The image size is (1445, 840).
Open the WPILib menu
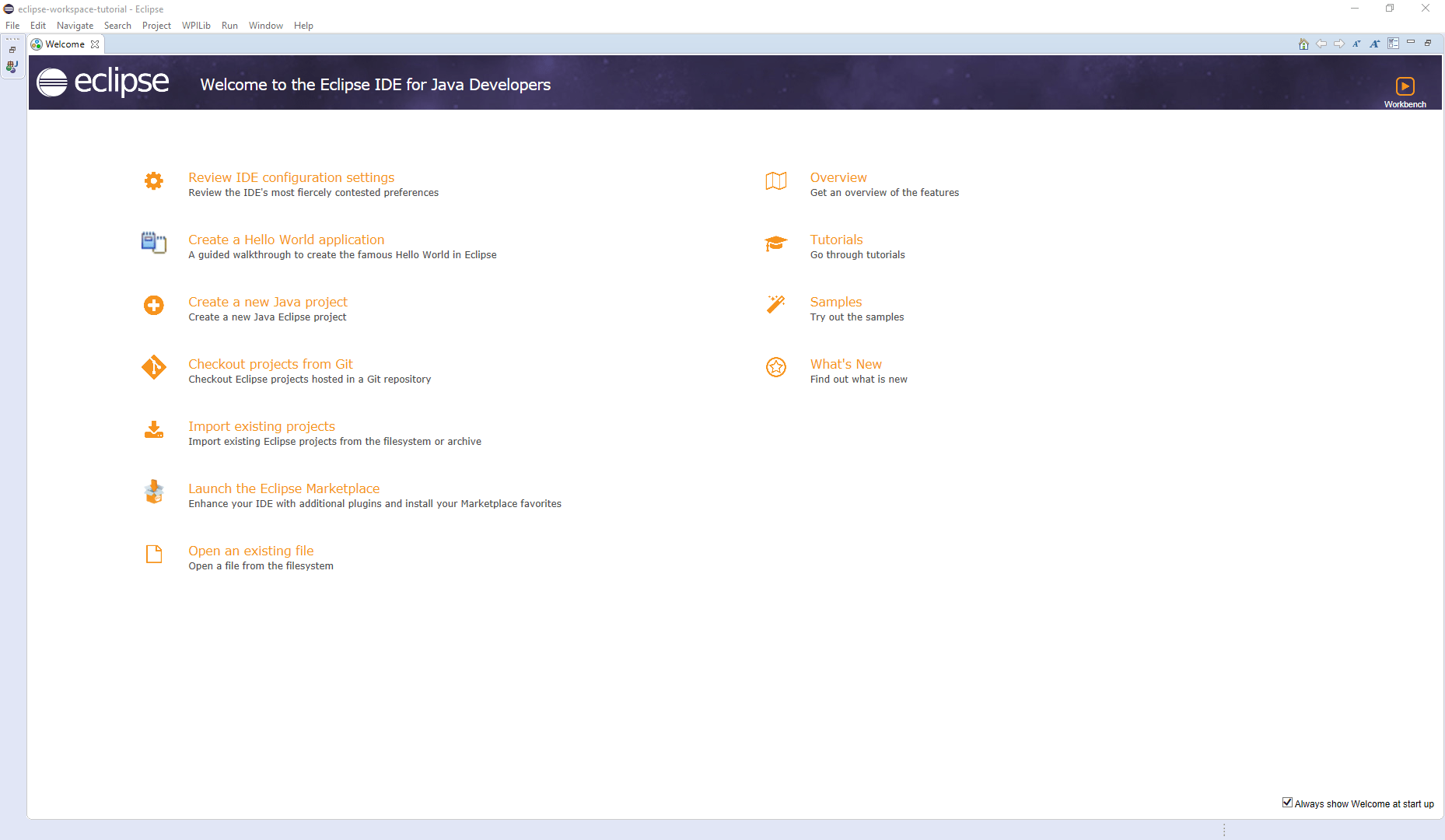pyautogui.click(x=196, y=25)
